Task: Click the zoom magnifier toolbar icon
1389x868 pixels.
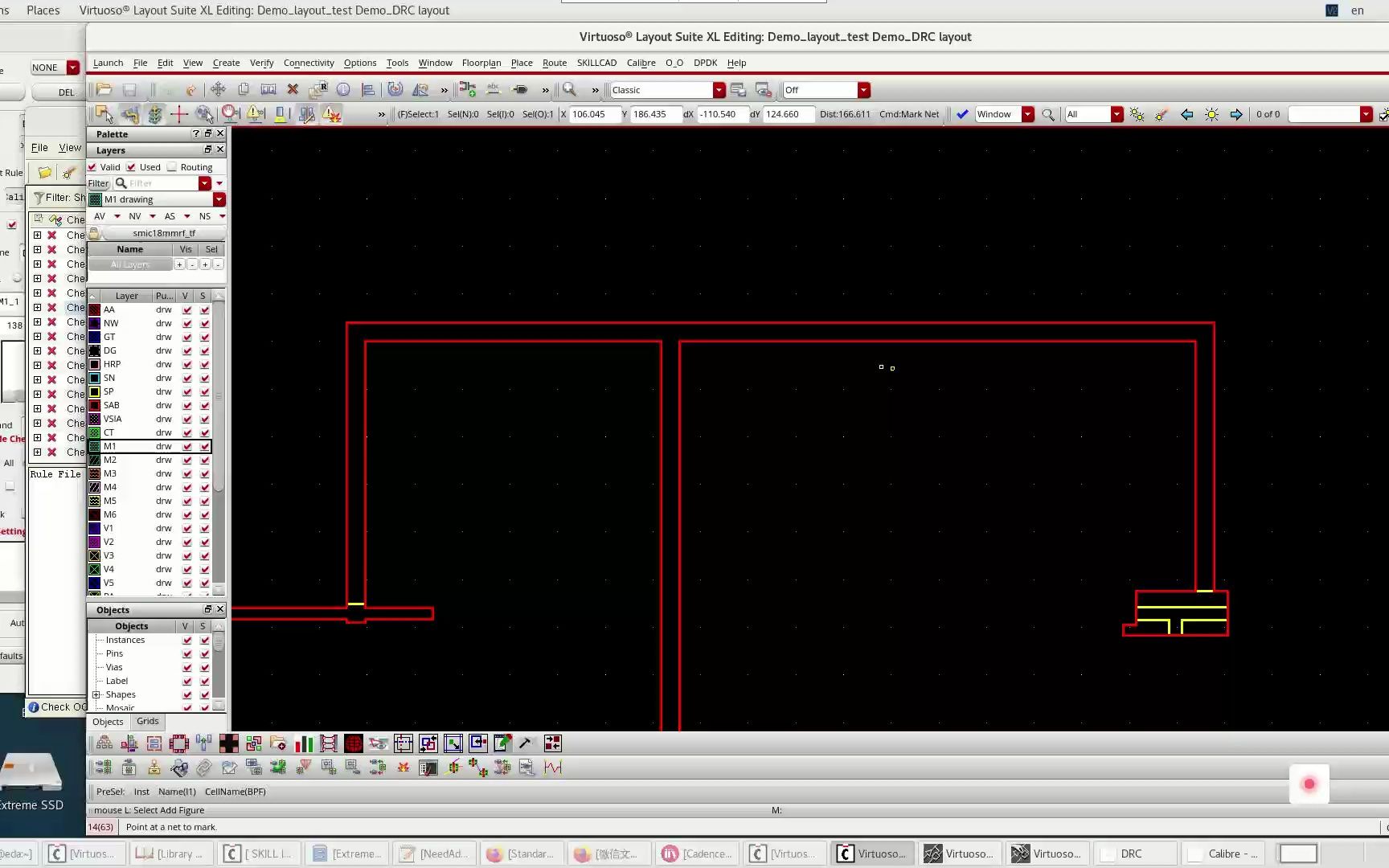Action: coord(569,90)
